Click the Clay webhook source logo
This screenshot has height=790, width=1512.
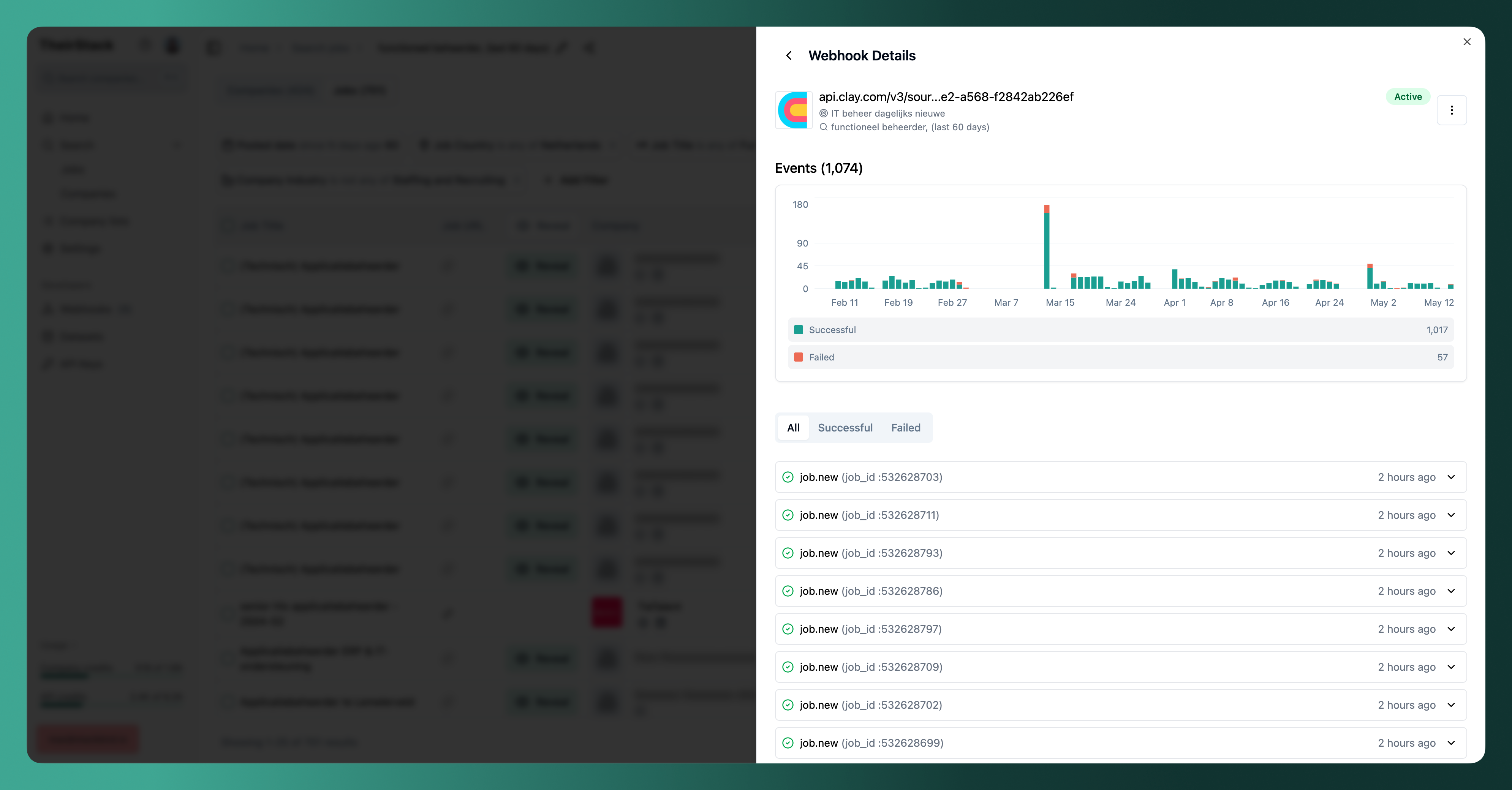pyautogui.click(x=794, y=111)
